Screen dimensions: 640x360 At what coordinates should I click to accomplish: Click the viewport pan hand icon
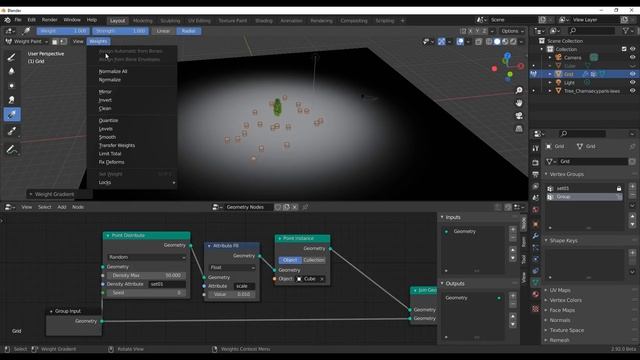pyautogui.click(x=519, y=103)
